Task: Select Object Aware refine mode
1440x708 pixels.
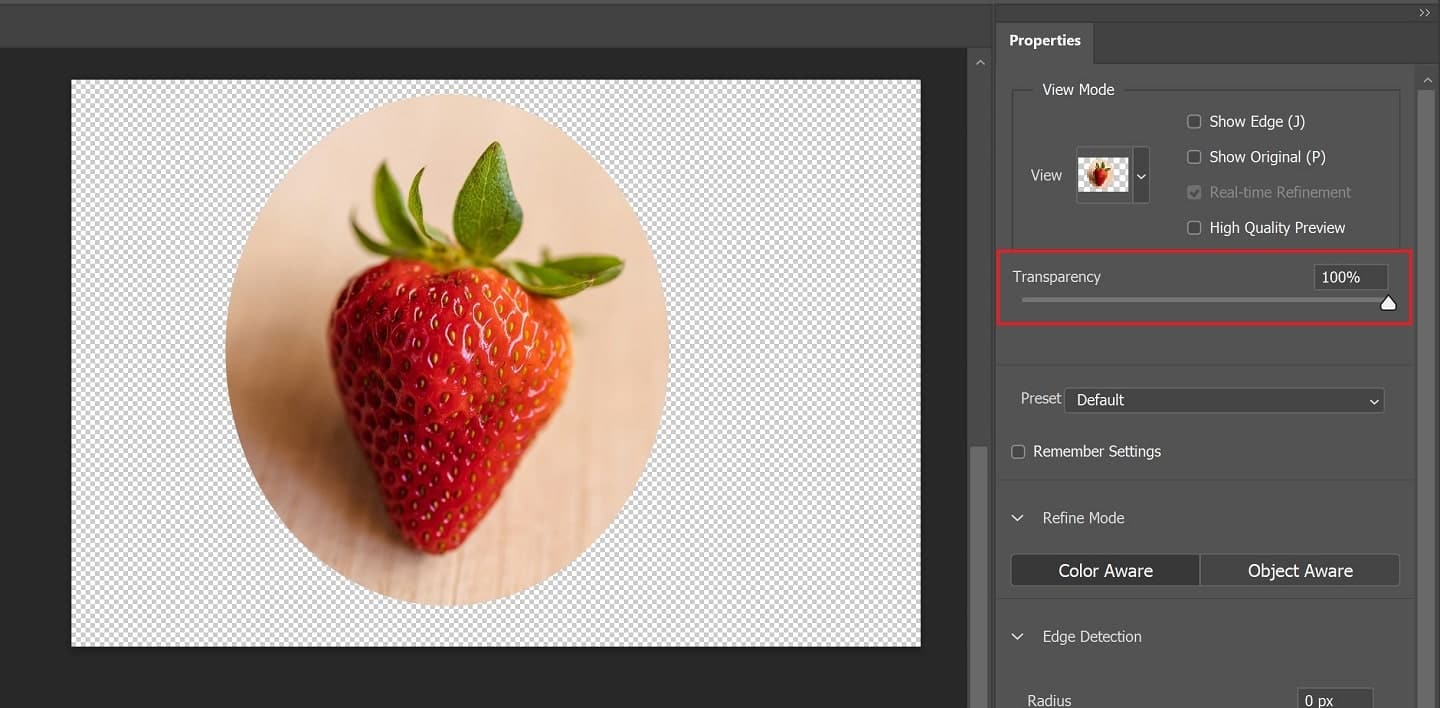Action: (1300, 570)
